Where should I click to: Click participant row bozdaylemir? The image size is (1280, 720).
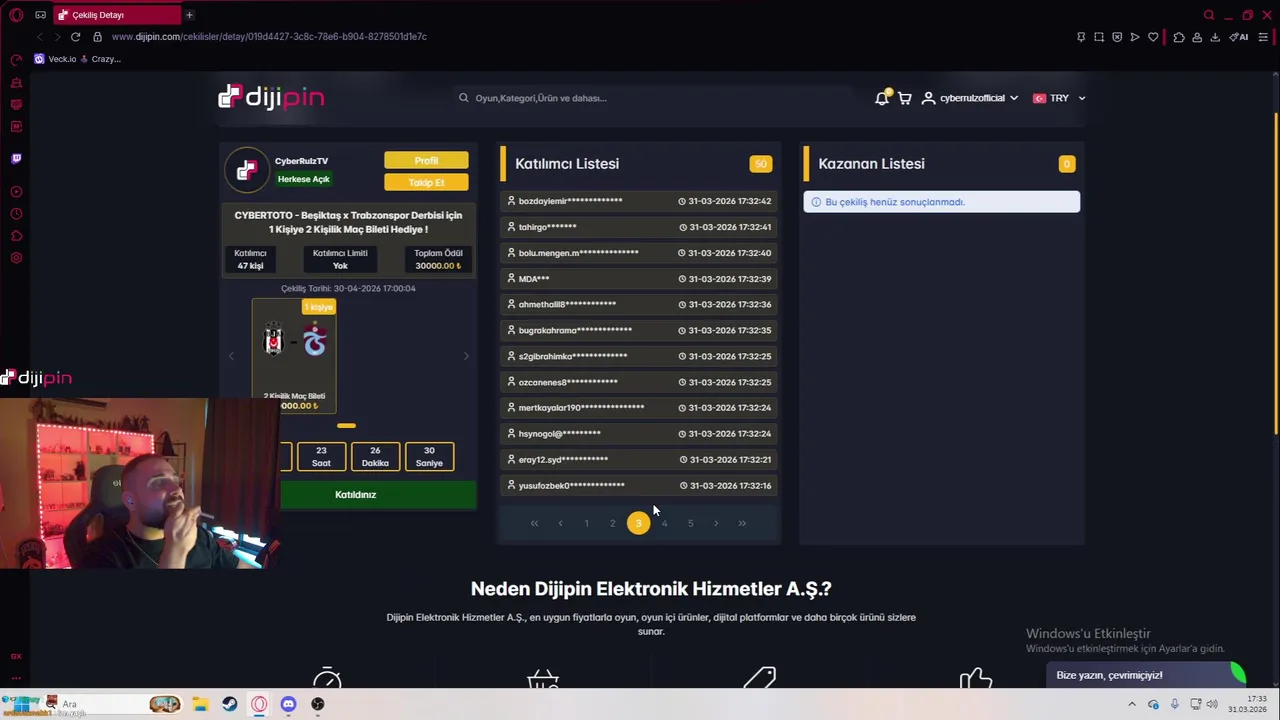point(639,201)
